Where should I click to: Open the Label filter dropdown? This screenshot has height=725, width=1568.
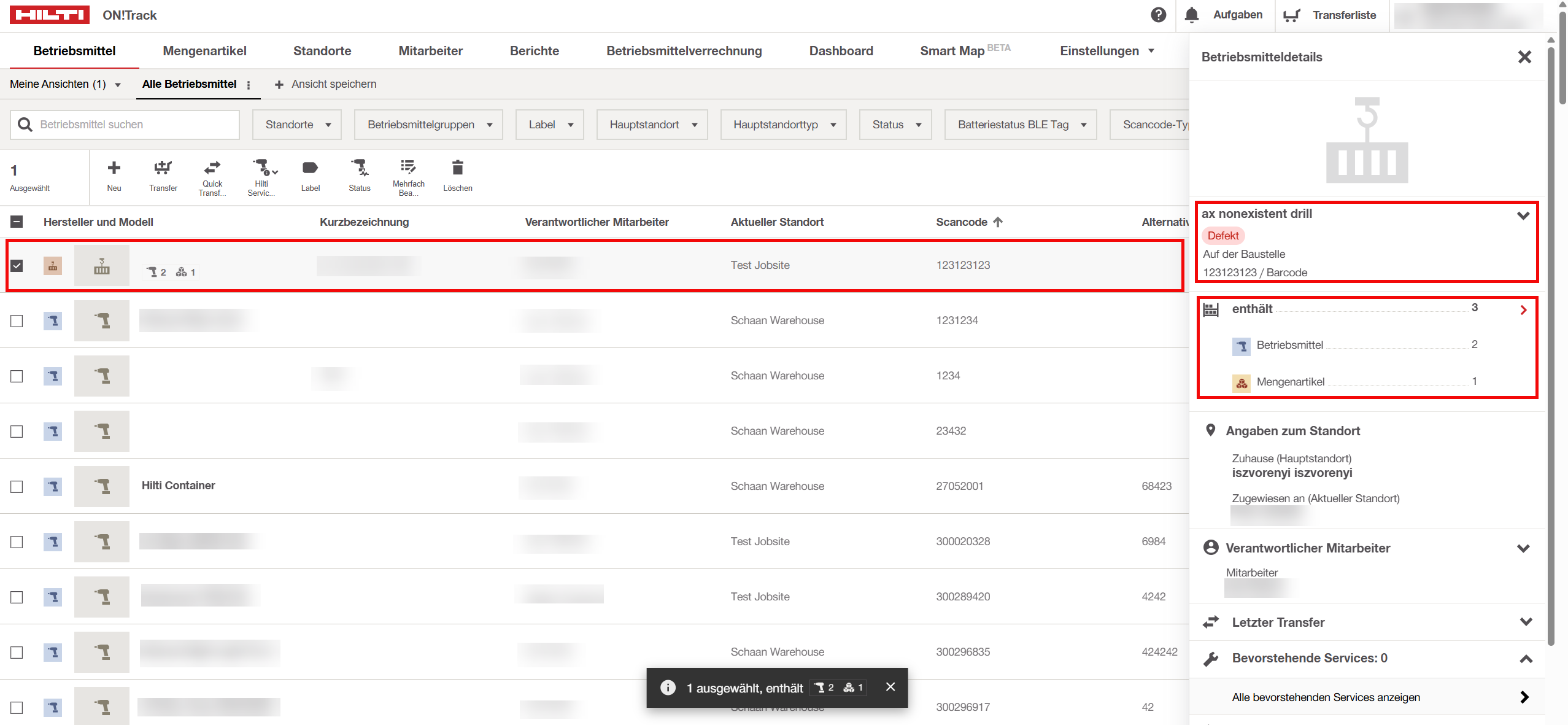click(549, 125)
